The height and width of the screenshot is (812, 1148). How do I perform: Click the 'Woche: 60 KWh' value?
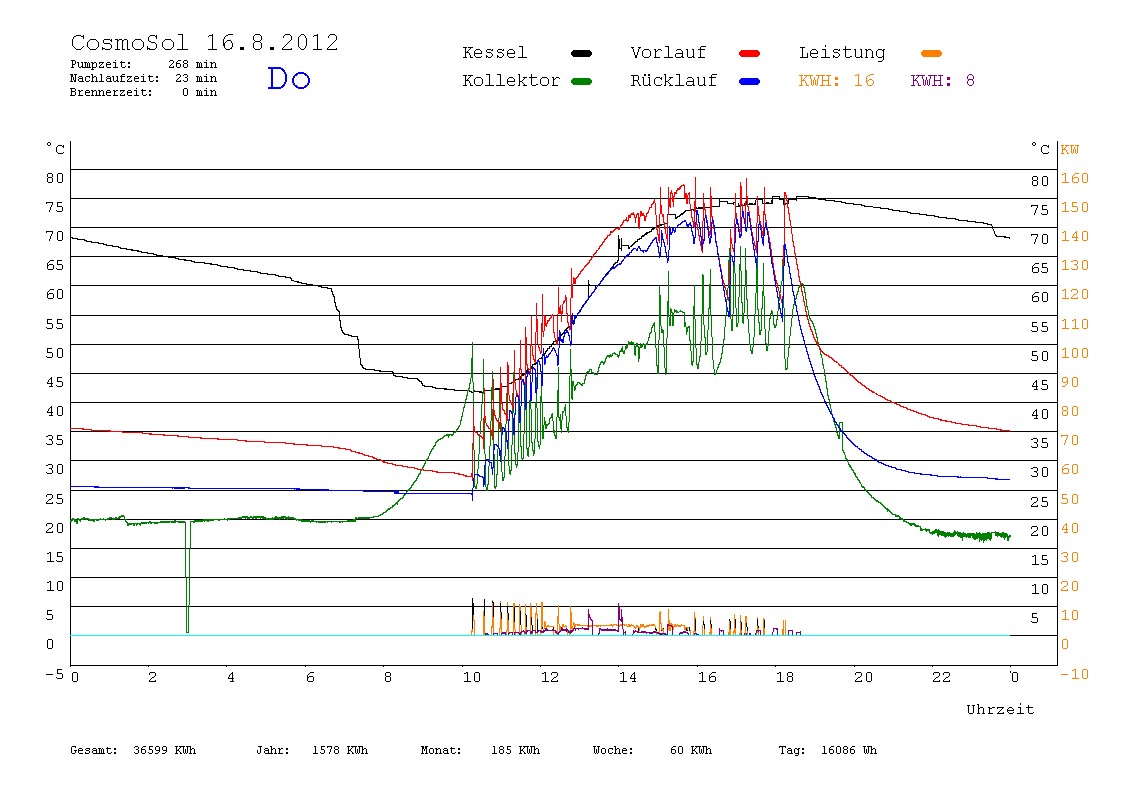point(652,750)
